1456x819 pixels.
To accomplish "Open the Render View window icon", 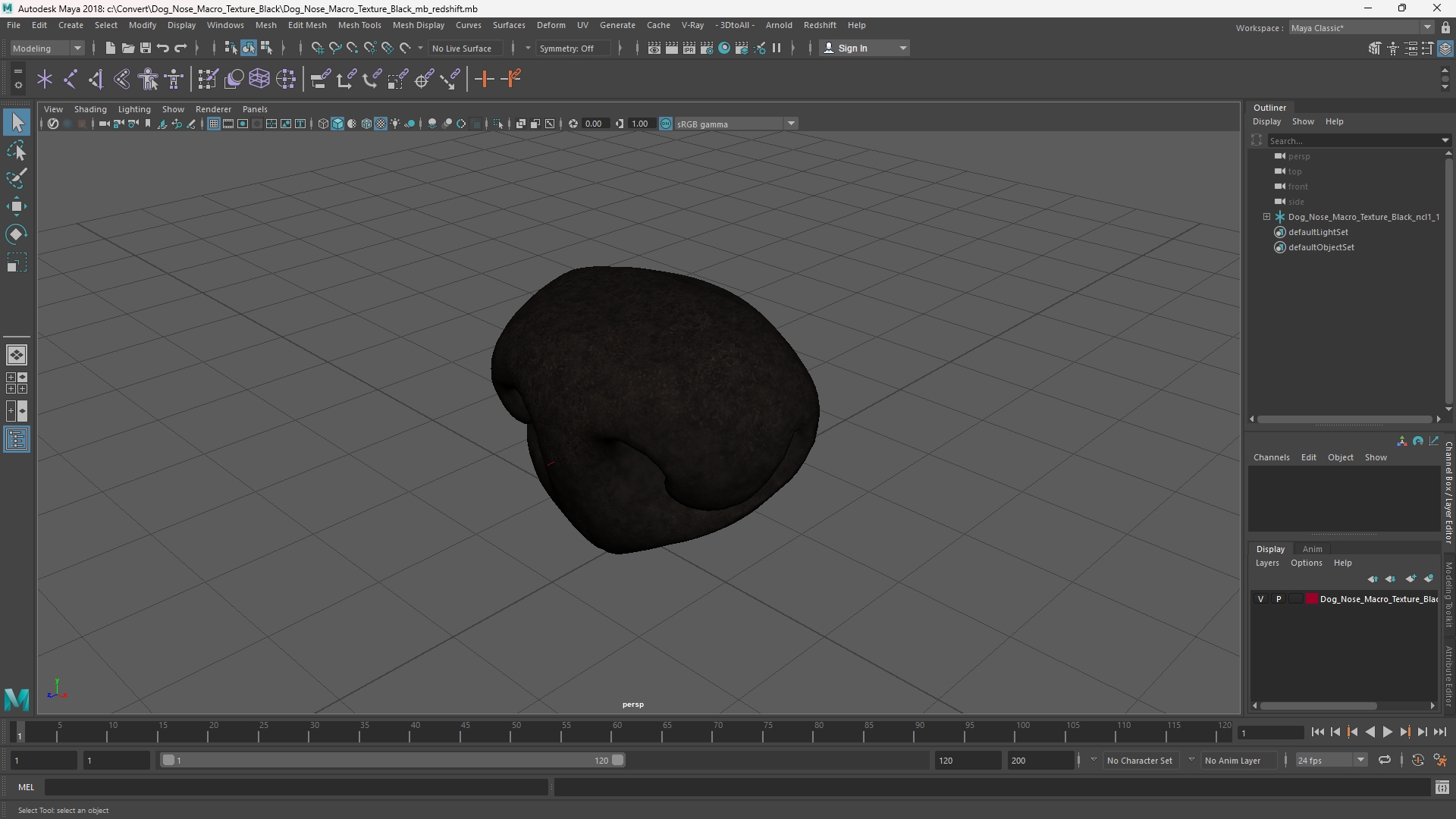I will (654, 48).
